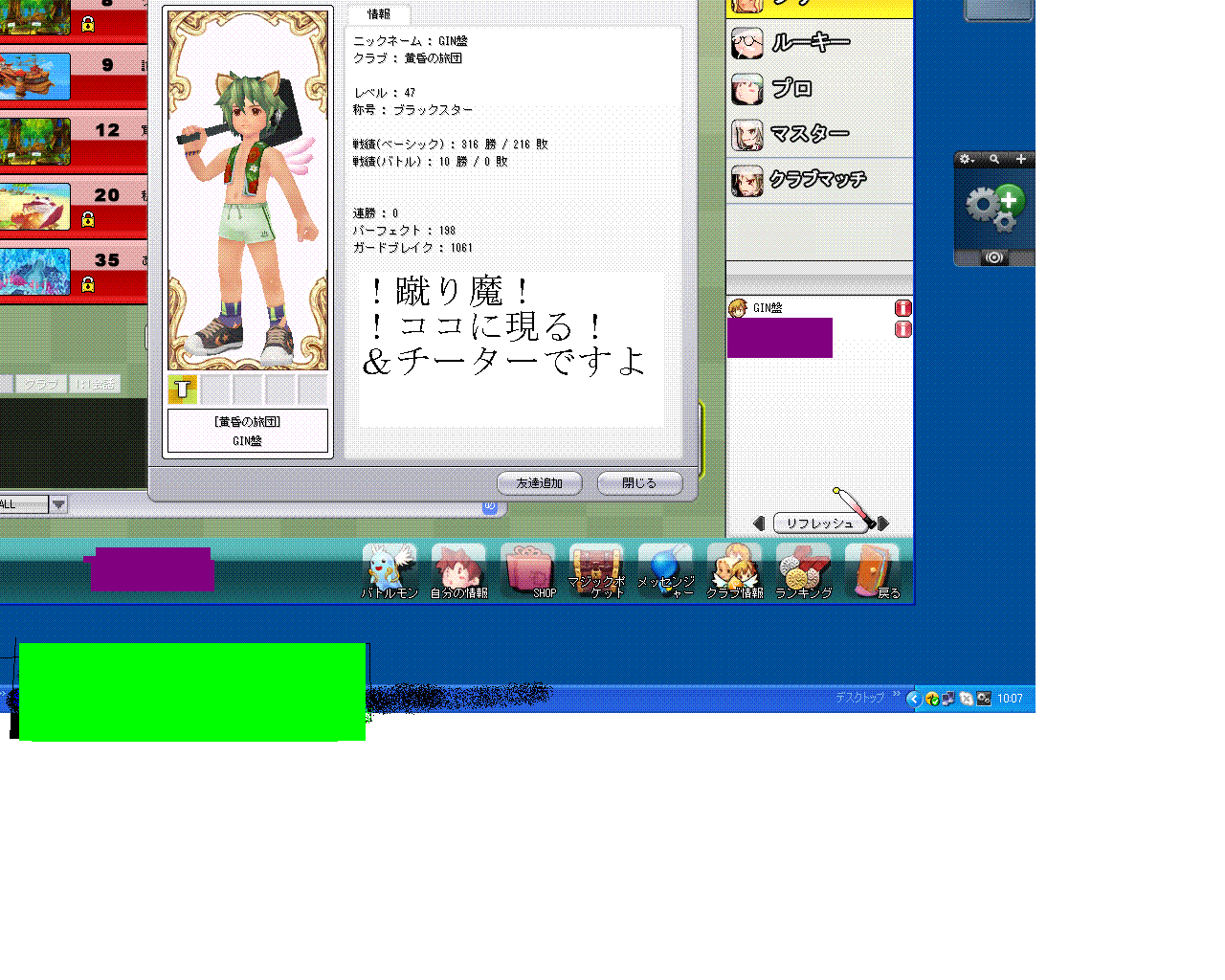Click the T badge under character portrait
The height and width of the screenshot is (980, 1225).
click(183, 390)
